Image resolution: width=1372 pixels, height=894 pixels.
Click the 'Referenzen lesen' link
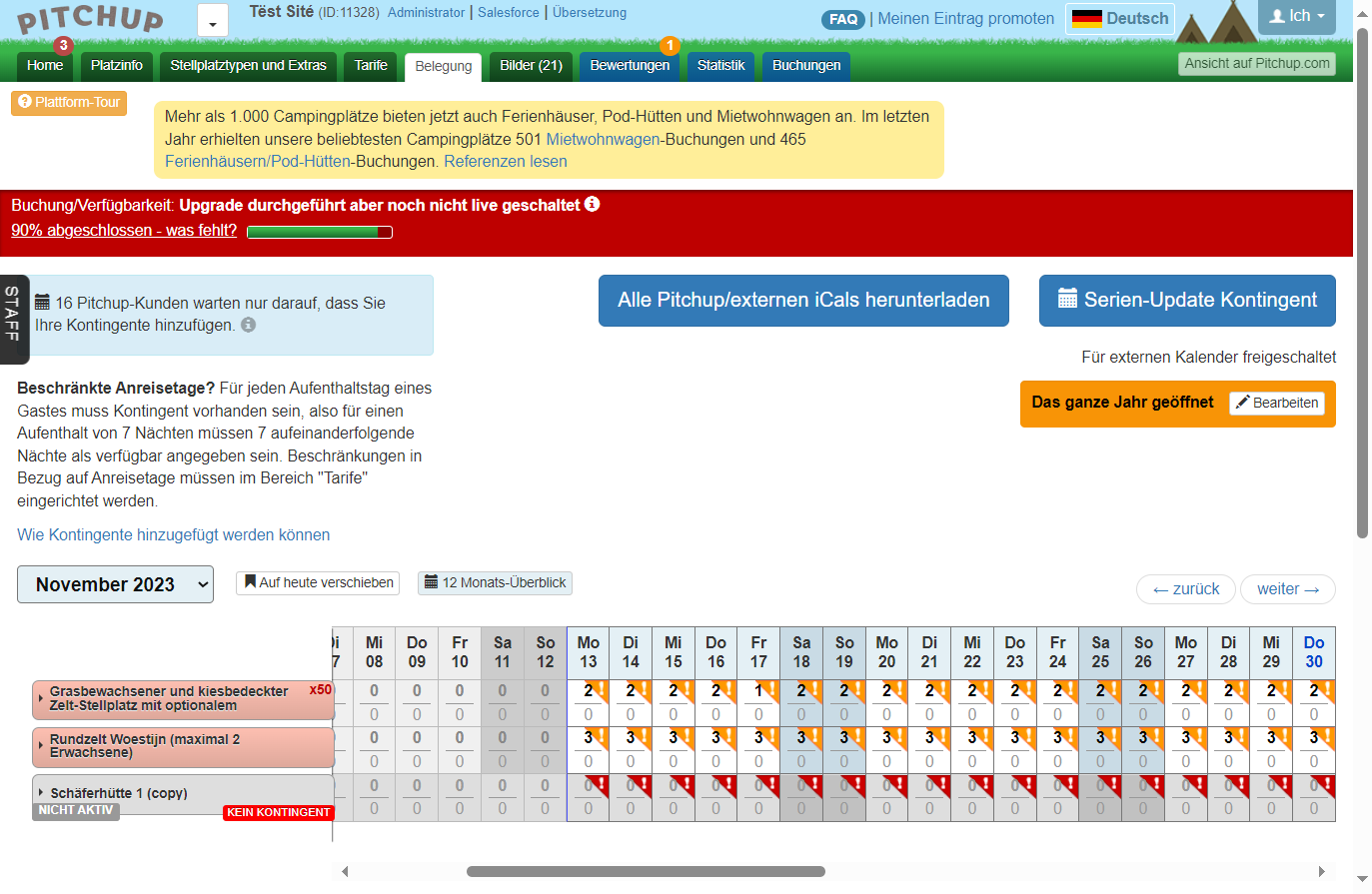pos(506,161)
